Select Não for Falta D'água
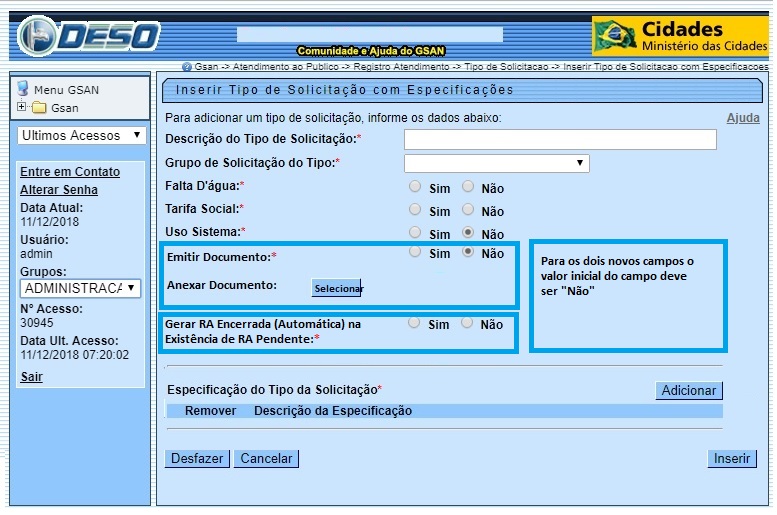This screenshot has height=515, width=777. pyautogui.click(x=468, y=186)
